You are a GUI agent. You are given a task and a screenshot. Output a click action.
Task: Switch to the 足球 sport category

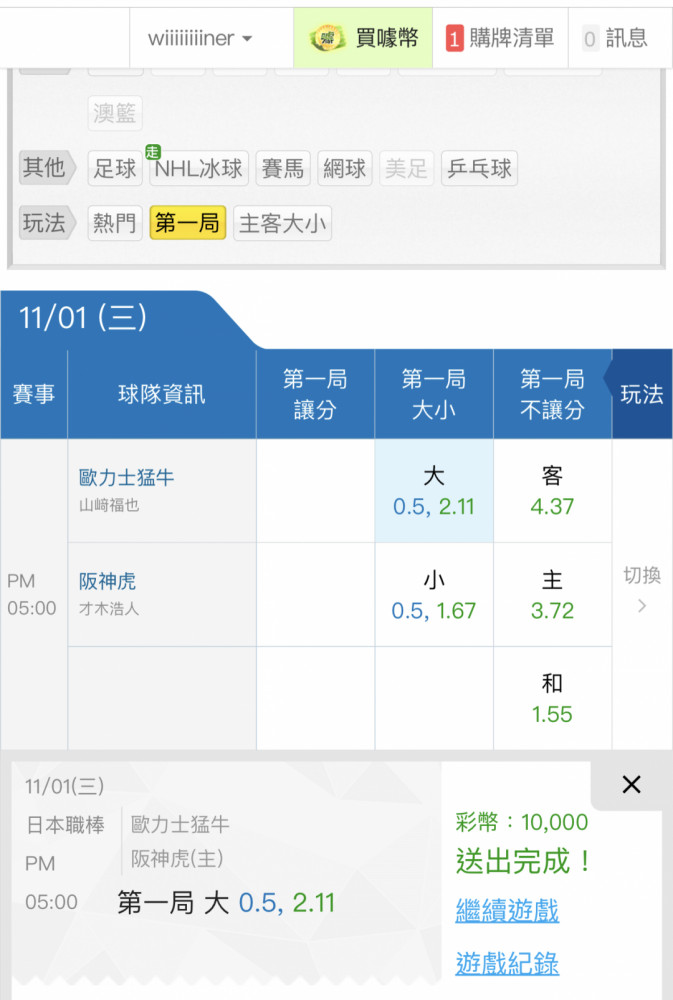pyautogui.click(x=115, y=168)
